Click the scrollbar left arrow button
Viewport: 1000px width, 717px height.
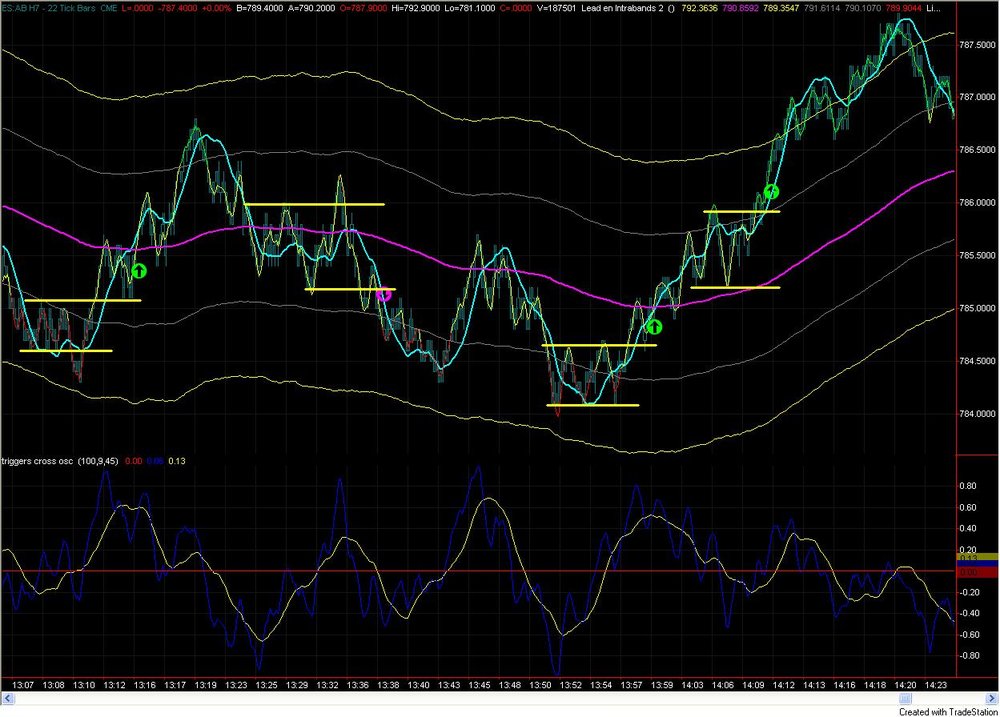pos(8,699)
